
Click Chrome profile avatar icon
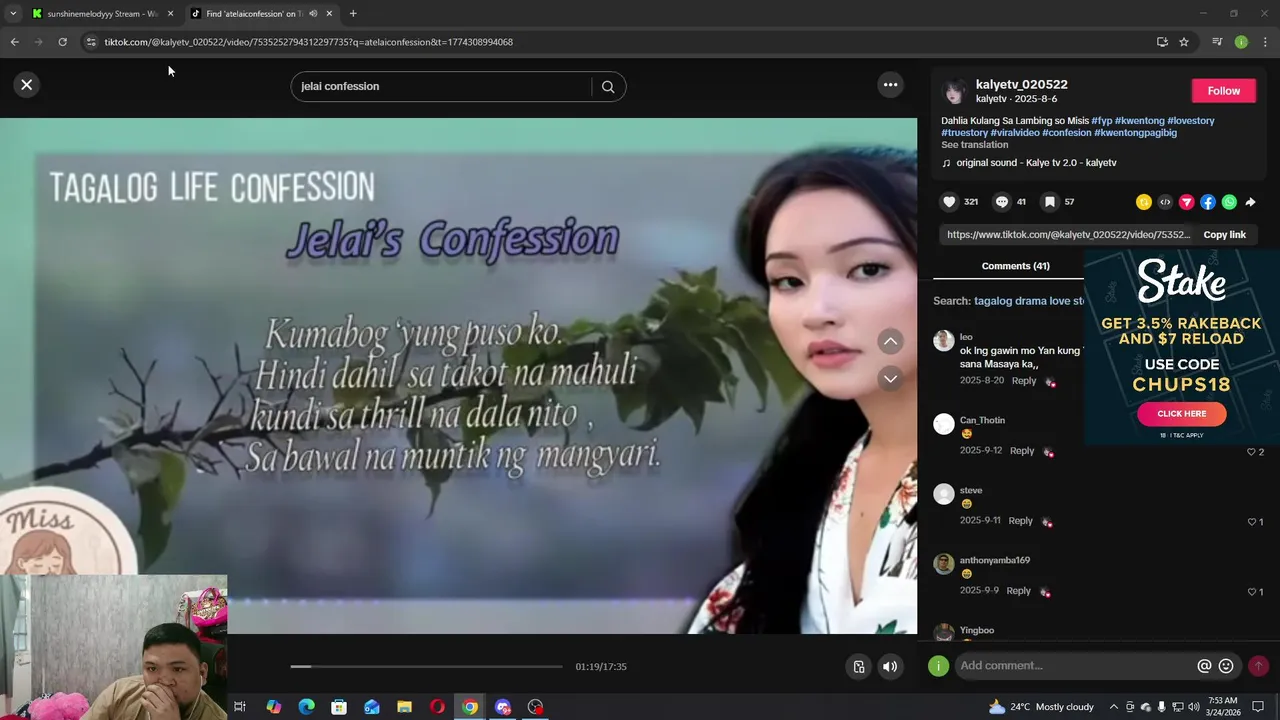point(1241,42)
